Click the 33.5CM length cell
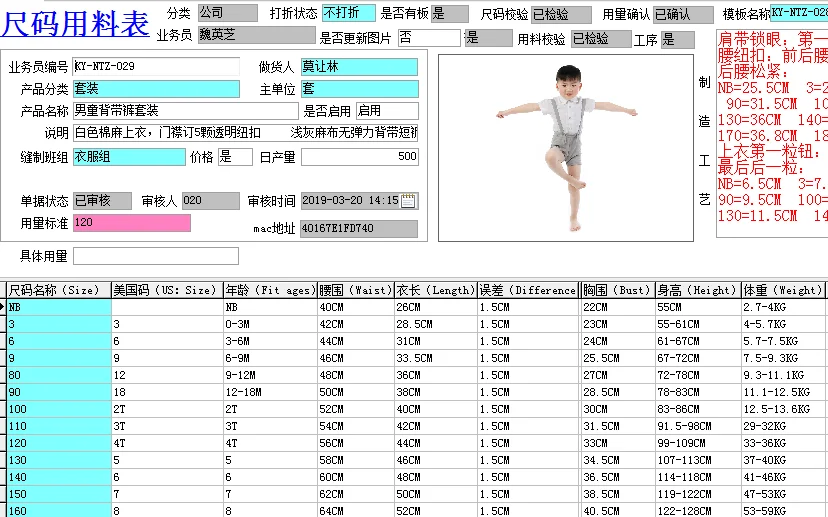The width and height of the screenshot is (828, 517). [x=436, y=358]
